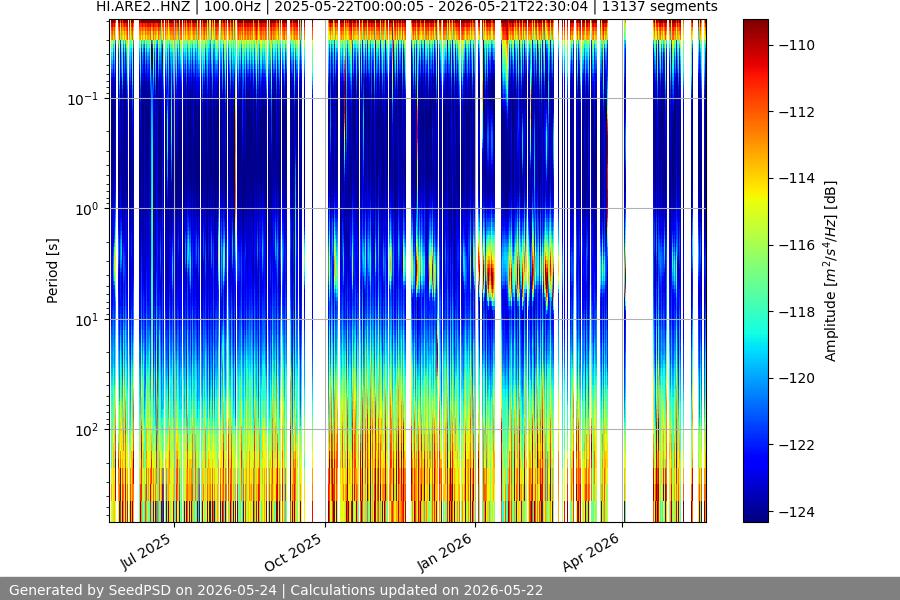Click the -122 colorbar tick value

coord(797,446)
